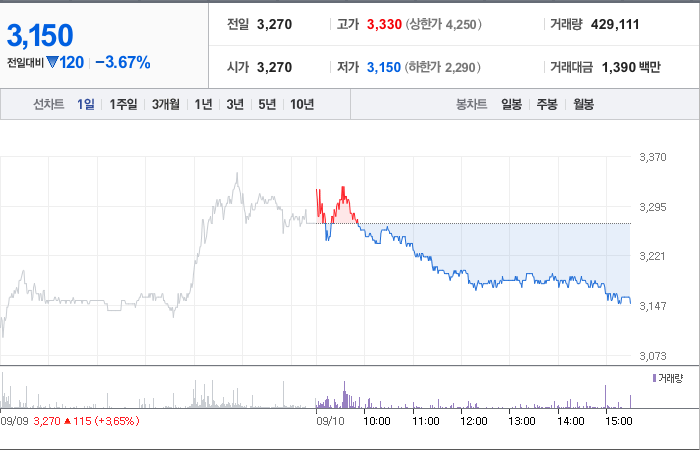Click the -3.67% change value

pos(123,62)
